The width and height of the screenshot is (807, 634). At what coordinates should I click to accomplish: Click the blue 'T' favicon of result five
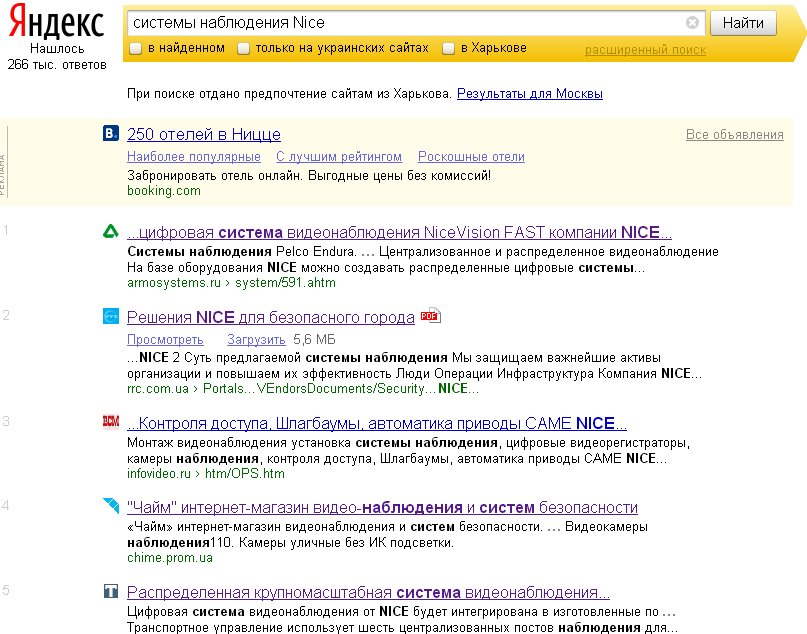[111, 591]
